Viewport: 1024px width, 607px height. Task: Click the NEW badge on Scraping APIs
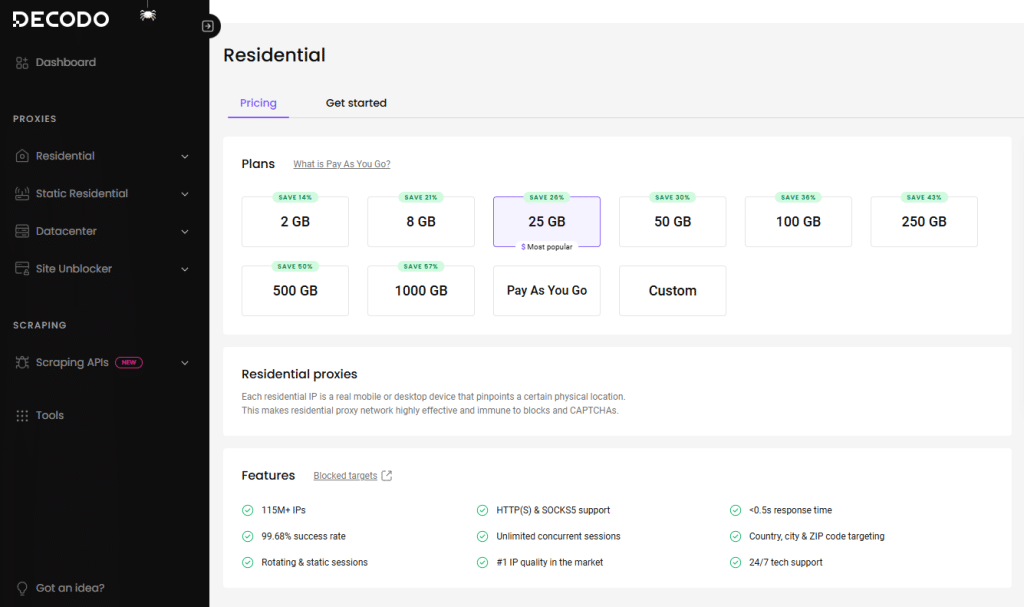click(129, 363)
